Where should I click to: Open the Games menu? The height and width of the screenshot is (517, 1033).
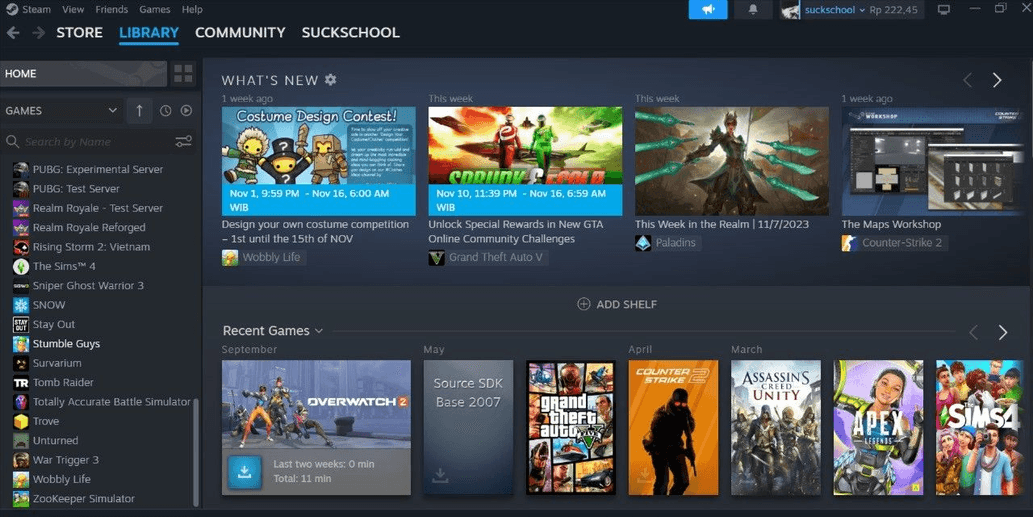point(155,9)
